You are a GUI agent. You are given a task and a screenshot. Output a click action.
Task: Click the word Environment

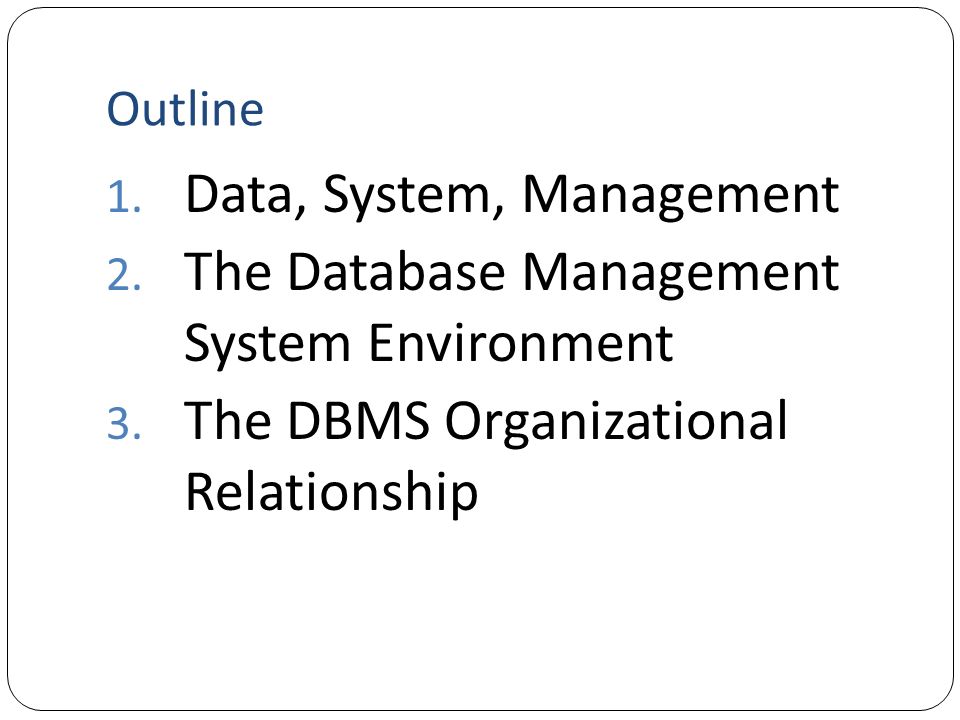(521, 343)
